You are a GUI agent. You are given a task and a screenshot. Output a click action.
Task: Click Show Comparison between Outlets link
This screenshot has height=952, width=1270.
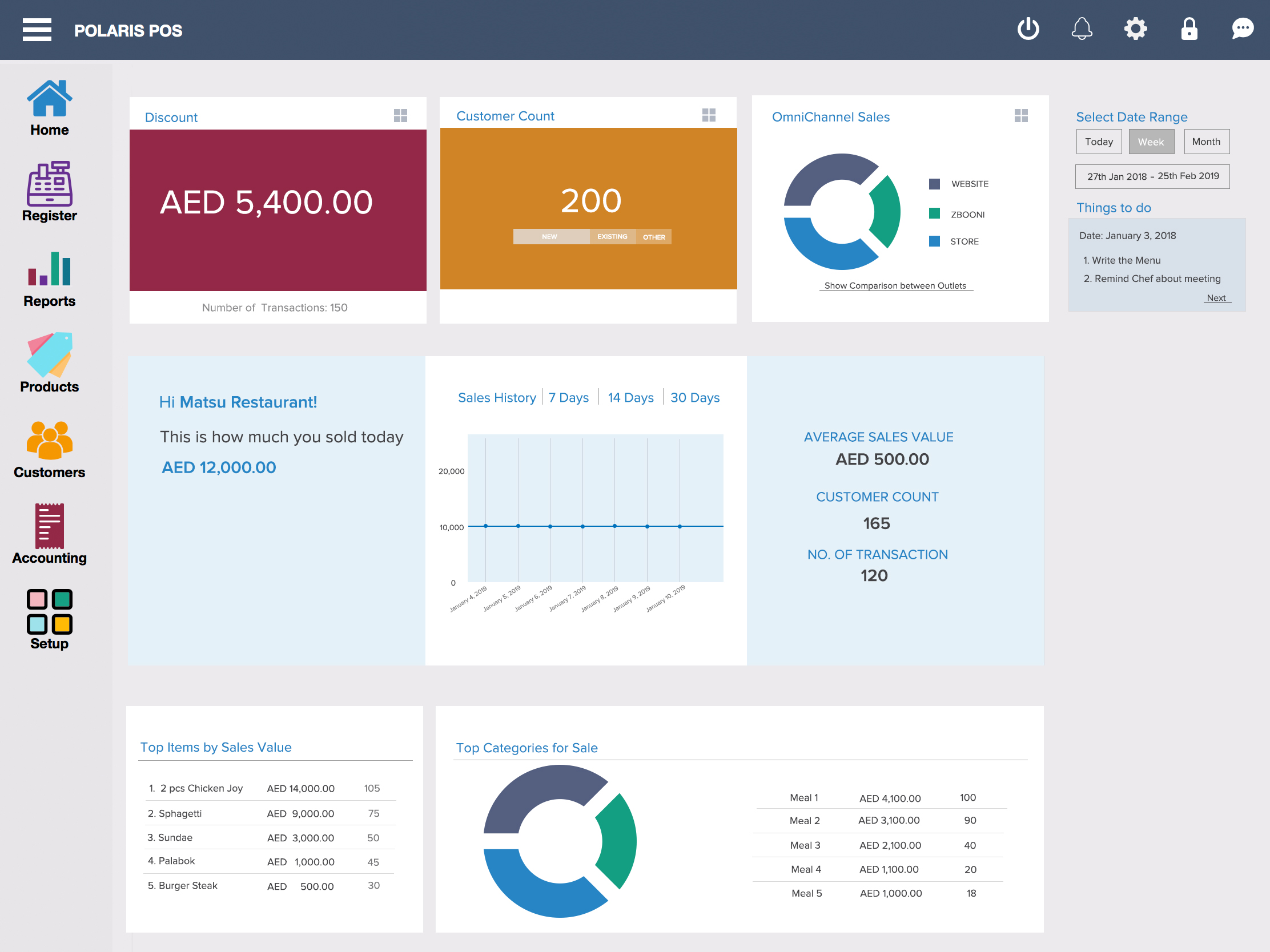895,286
